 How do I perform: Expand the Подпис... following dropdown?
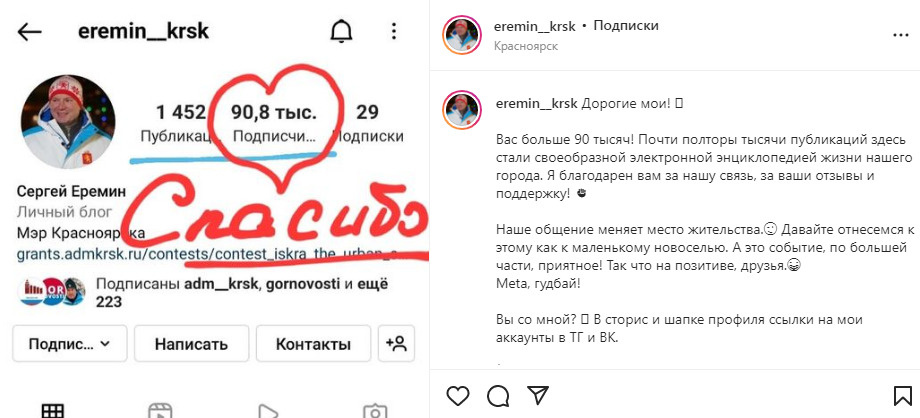tap(70, 343)
